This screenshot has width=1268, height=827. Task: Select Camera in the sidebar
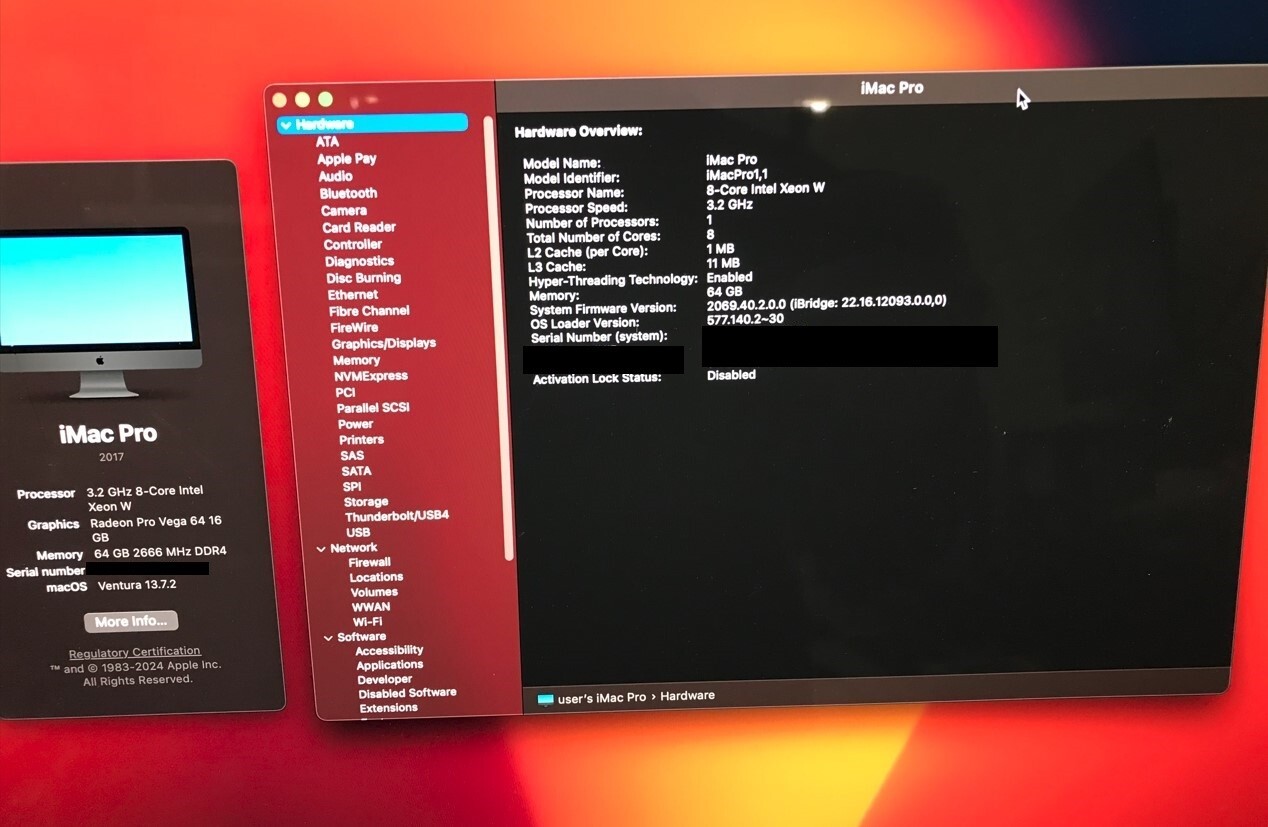(344, 211)
